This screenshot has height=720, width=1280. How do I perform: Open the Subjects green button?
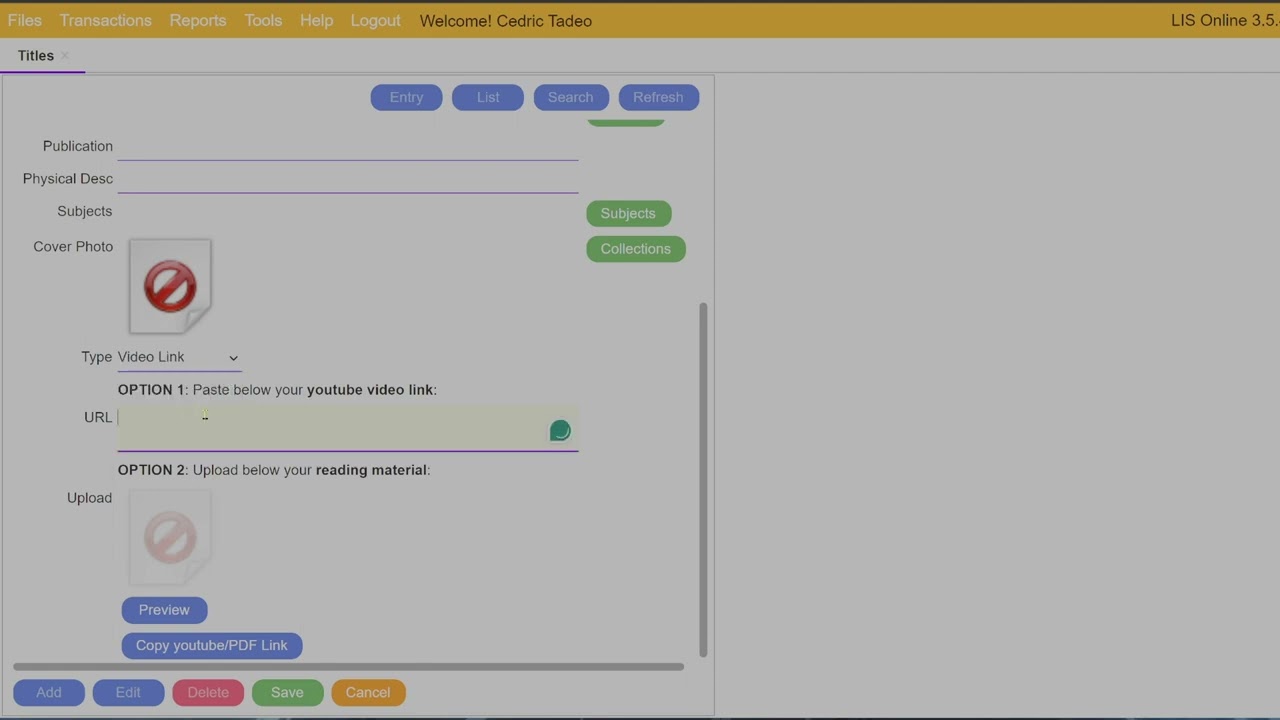(628, 213)
